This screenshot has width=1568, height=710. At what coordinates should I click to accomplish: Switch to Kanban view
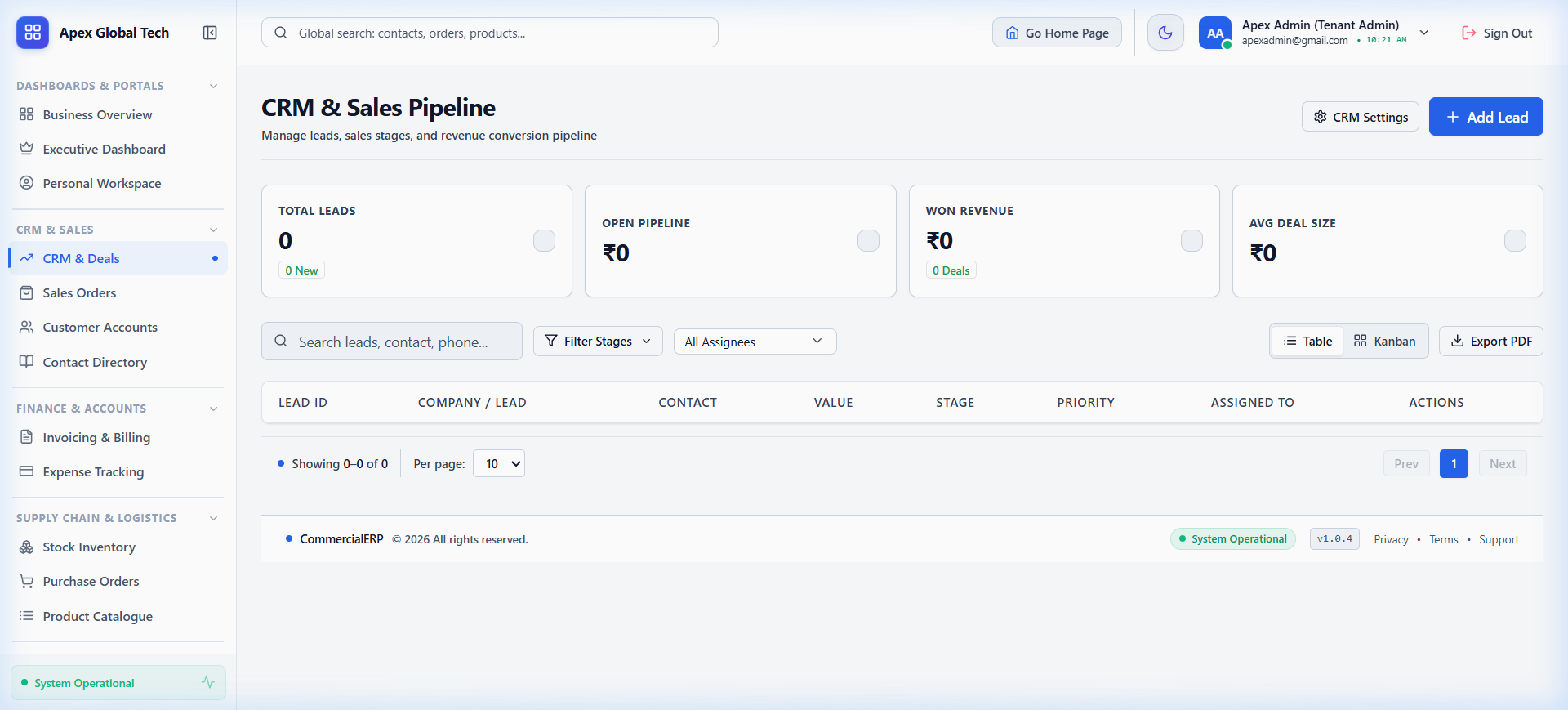pos(1384,341)
